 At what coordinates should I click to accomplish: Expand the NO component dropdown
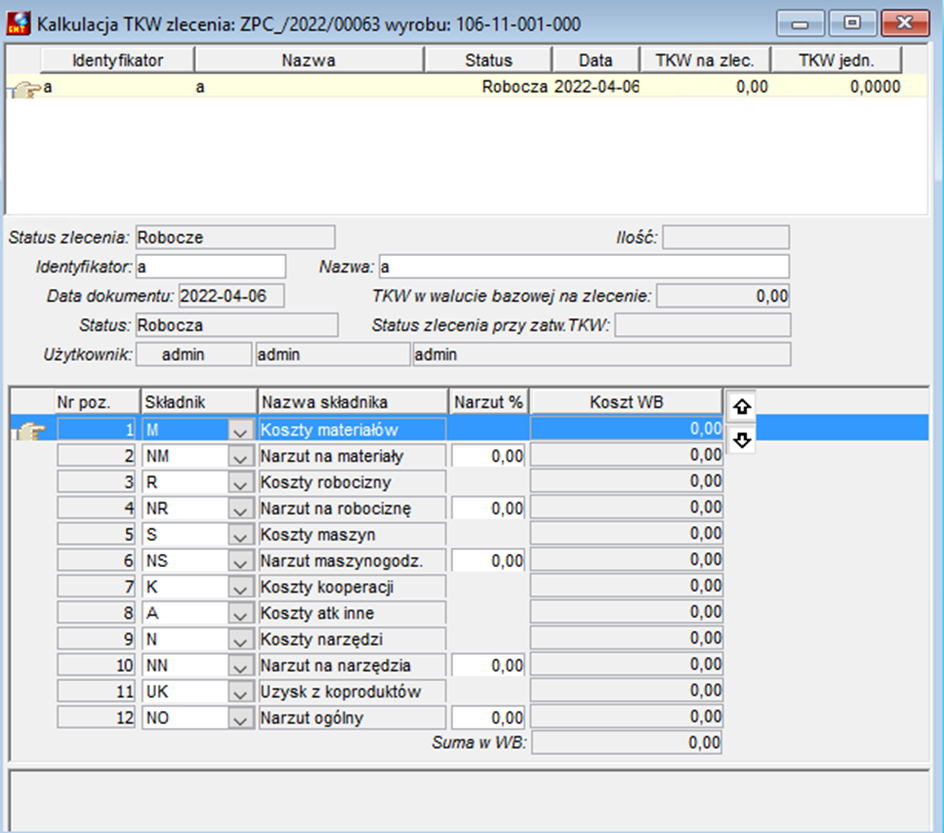pyautogui.click(x=241, y=718)
